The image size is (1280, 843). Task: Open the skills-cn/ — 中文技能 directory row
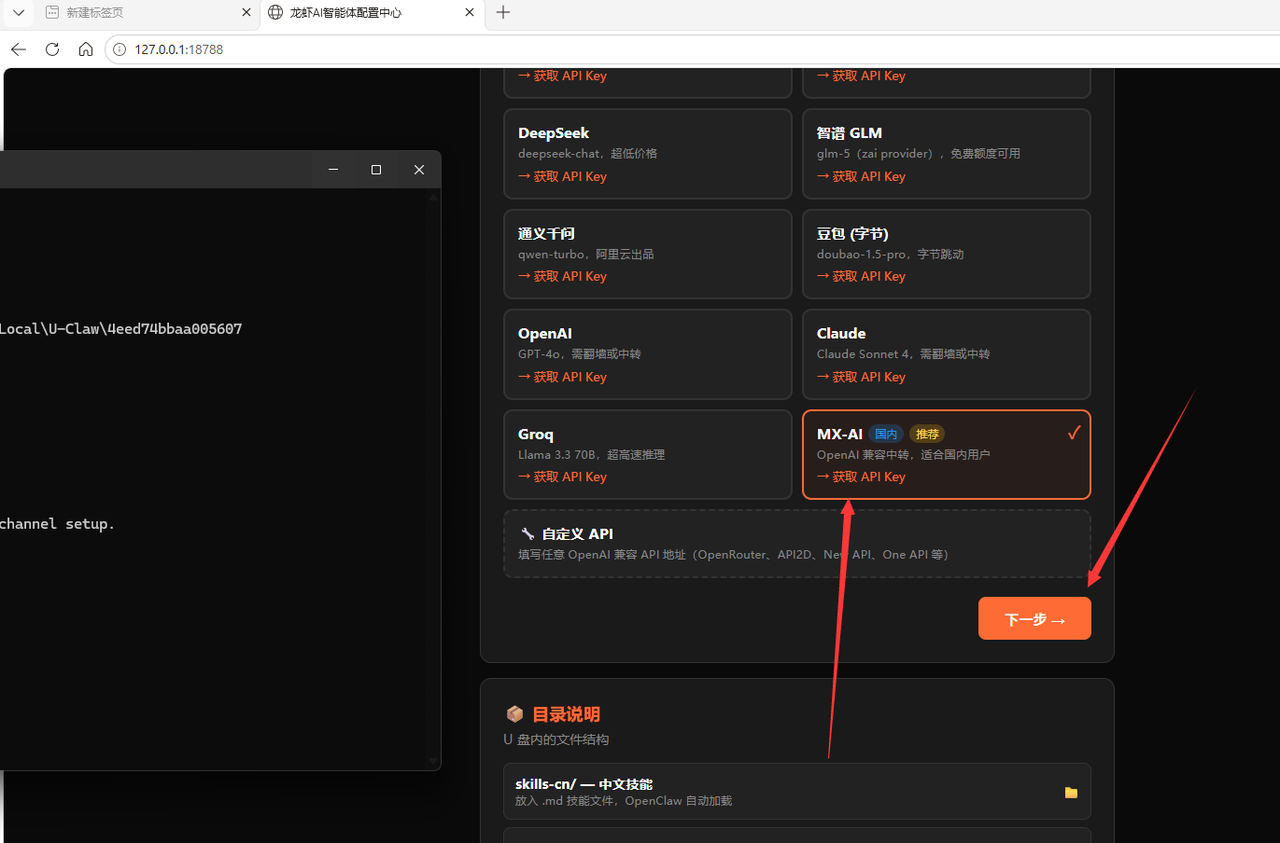[x=797, y=792]
